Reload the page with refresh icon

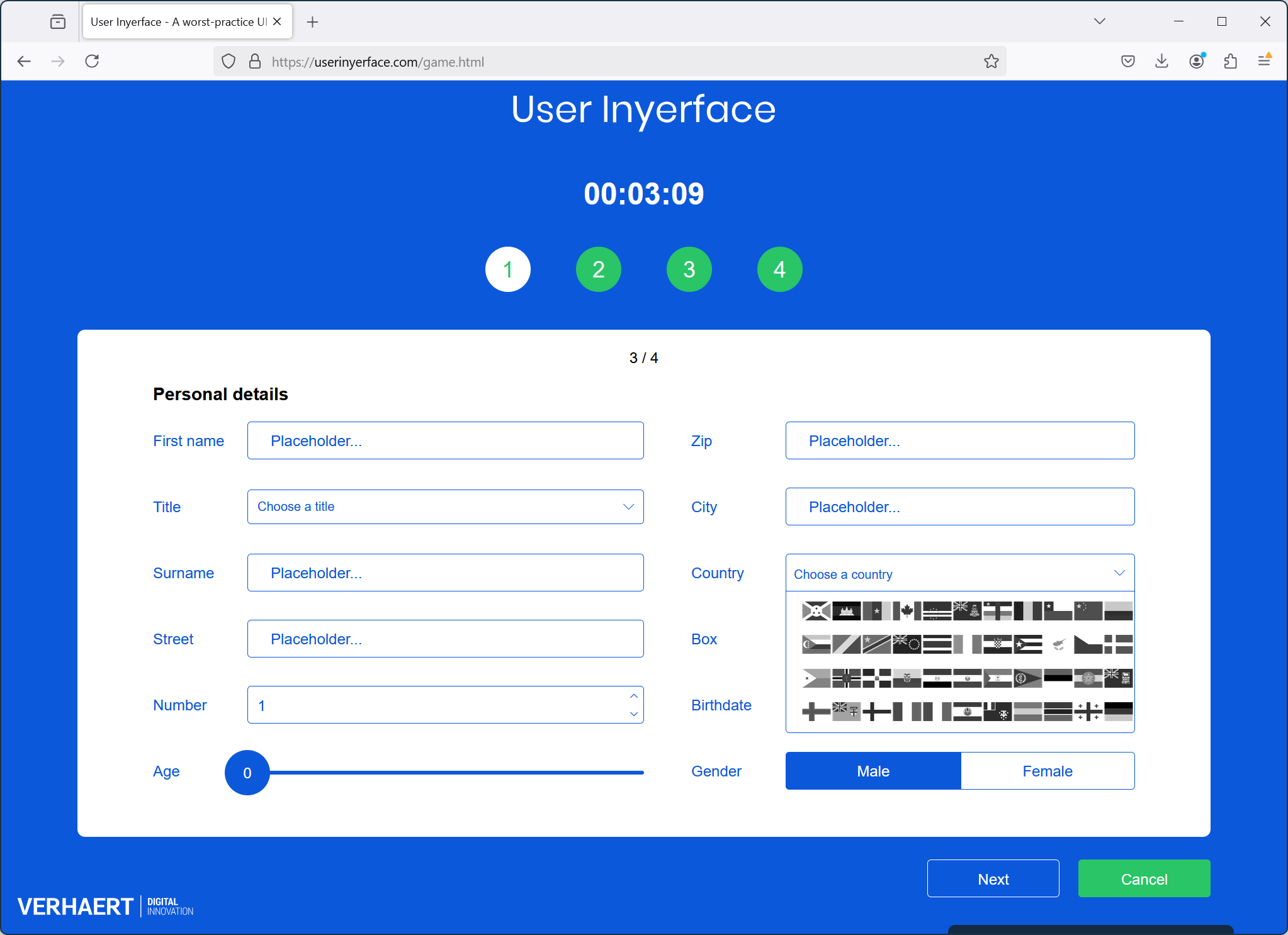click(x=93, y=61)
